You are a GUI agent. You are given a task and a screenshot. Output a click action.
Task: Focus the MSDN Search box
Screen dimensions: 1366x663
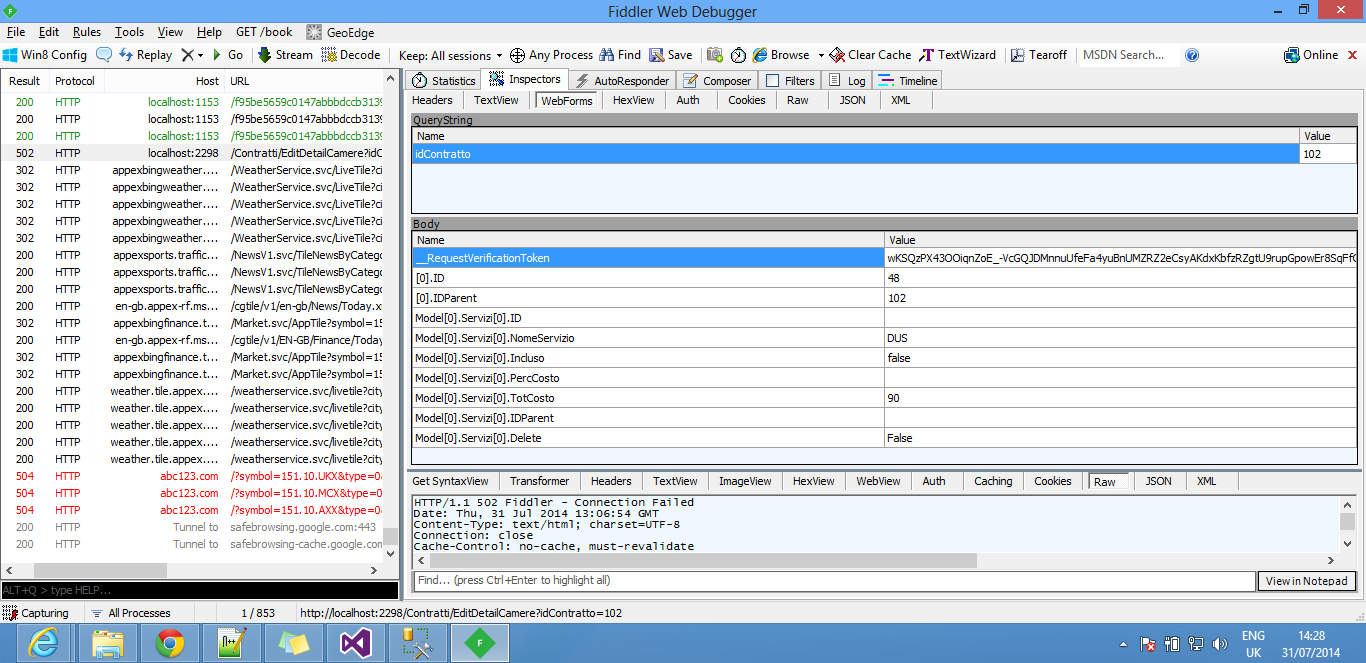pos(1127,55)
